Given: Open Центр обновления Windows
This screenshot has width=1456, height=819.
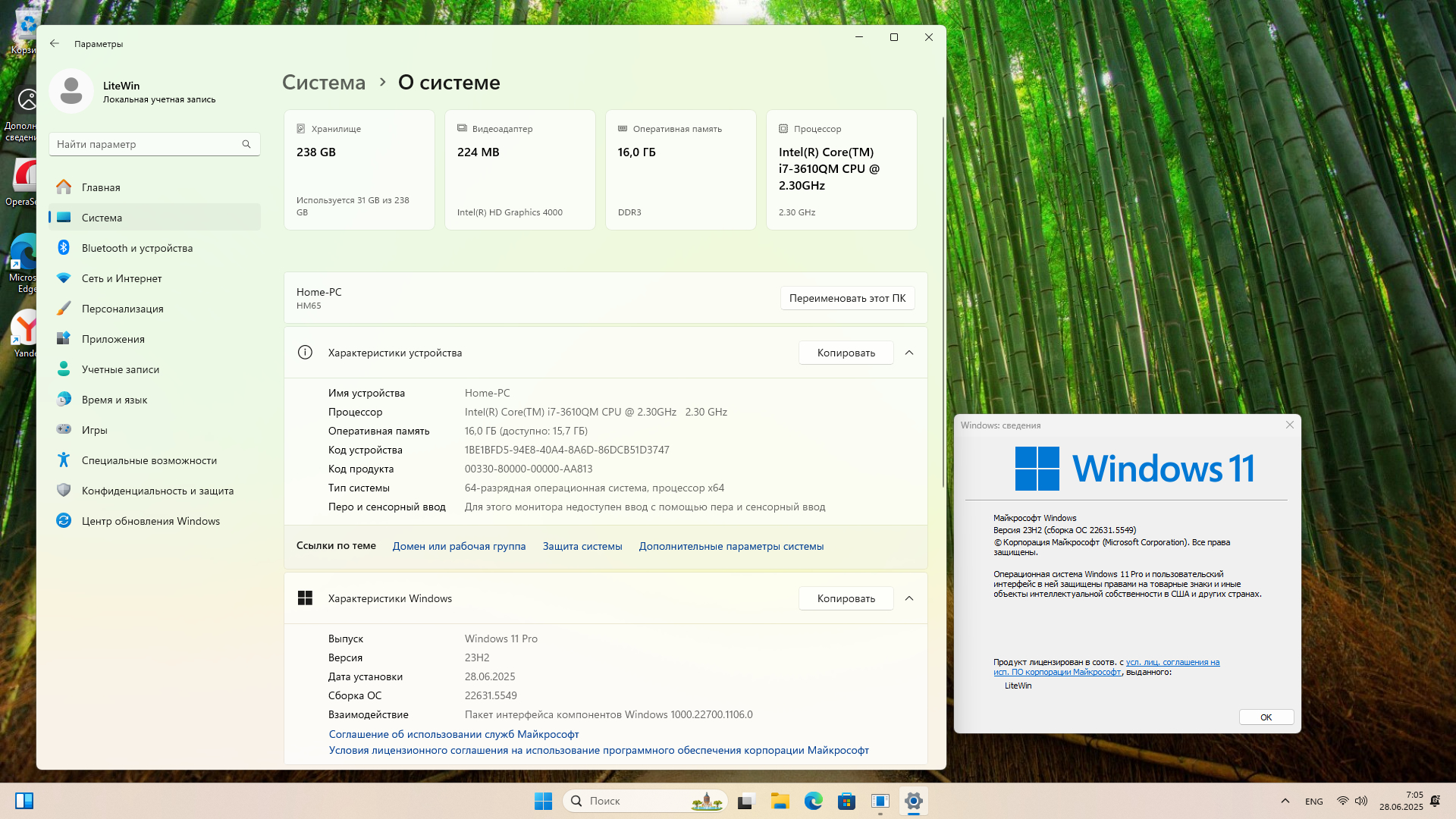Looking at the screenshot, I should click(x=150, y=521).
